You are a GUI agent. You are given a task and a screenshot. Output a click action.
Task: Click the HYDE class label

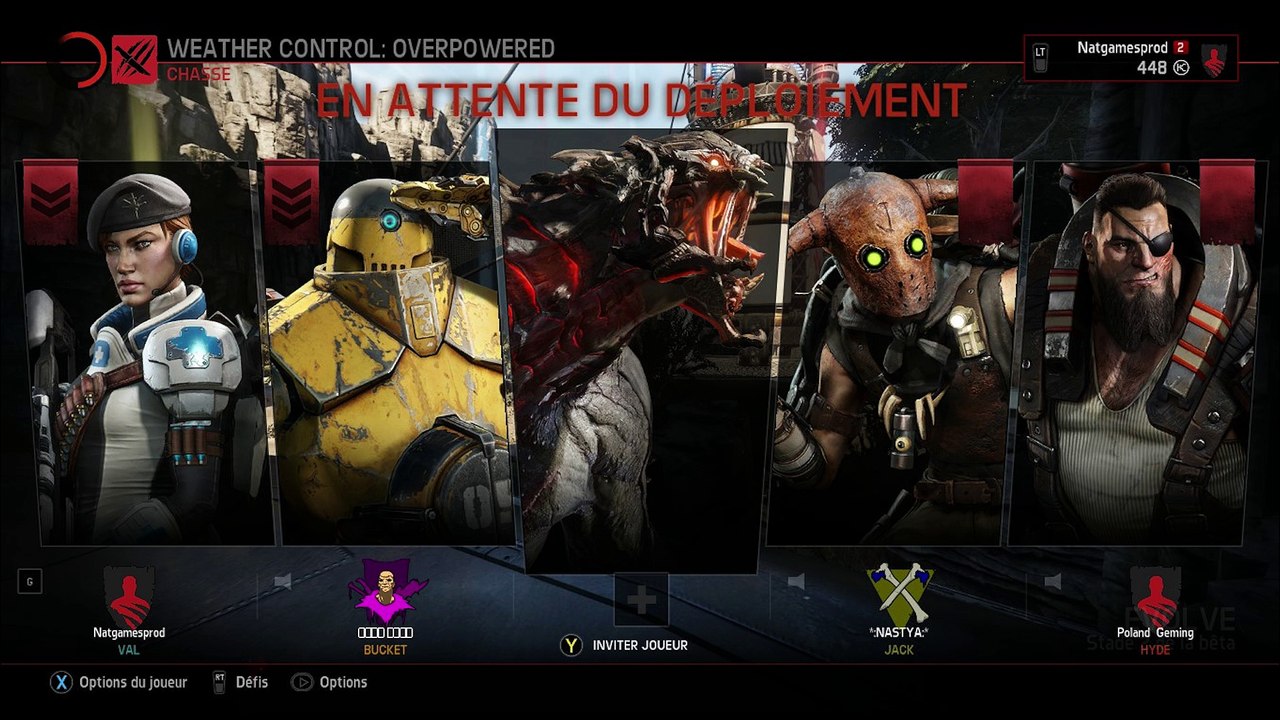pyautogui.click(x=1155, y=650)
